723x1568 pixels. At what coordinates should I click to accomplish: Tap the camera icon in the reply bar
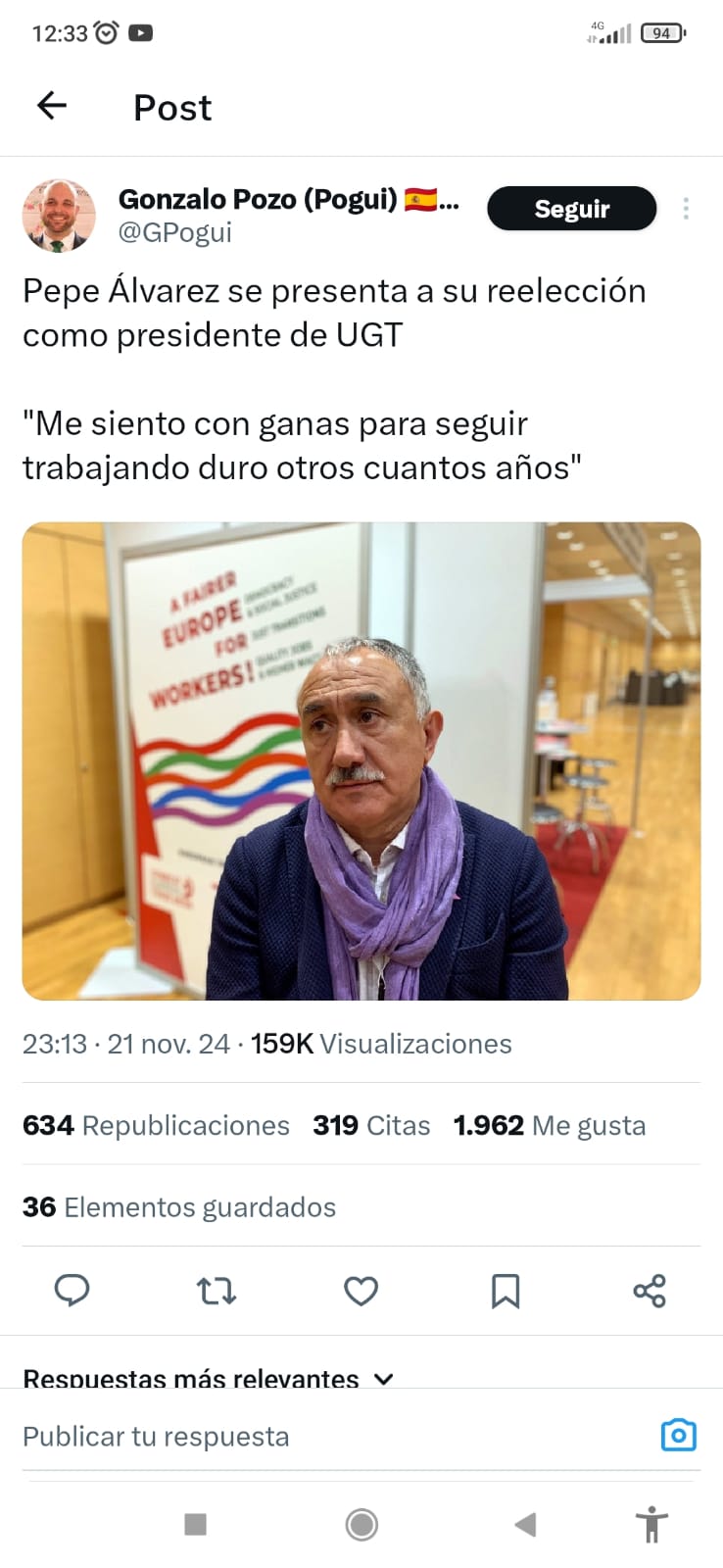tap(679, 1436)
